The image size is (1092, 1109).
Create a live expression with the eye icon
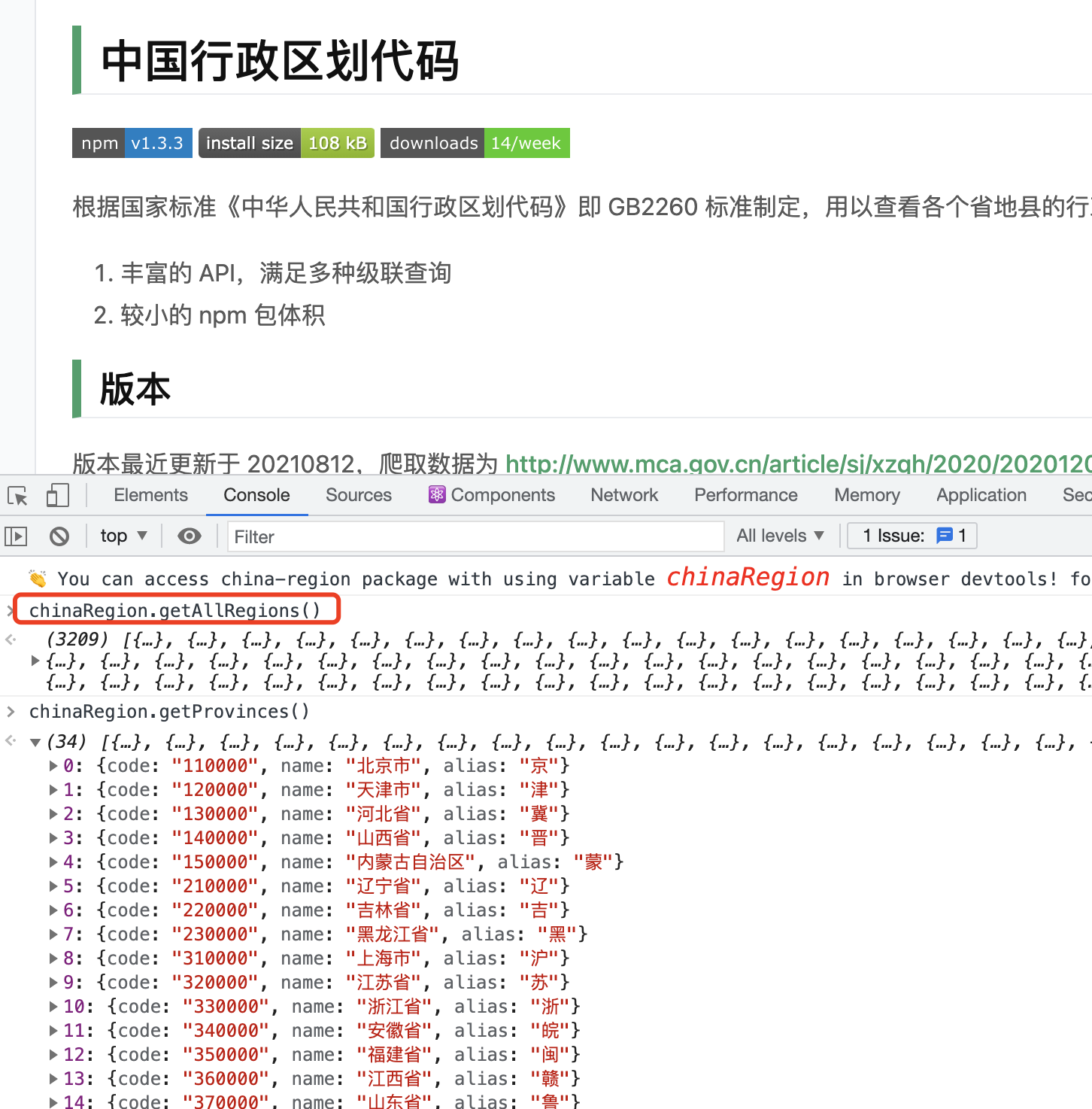(x=189, y=536)
